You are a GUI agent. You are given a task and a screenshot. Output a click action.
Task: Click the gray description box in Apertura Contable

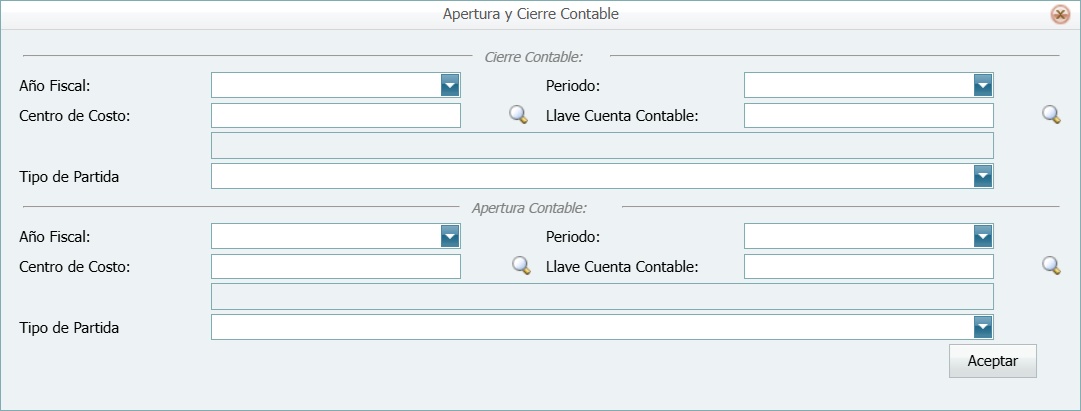click(x=601, y=297)
